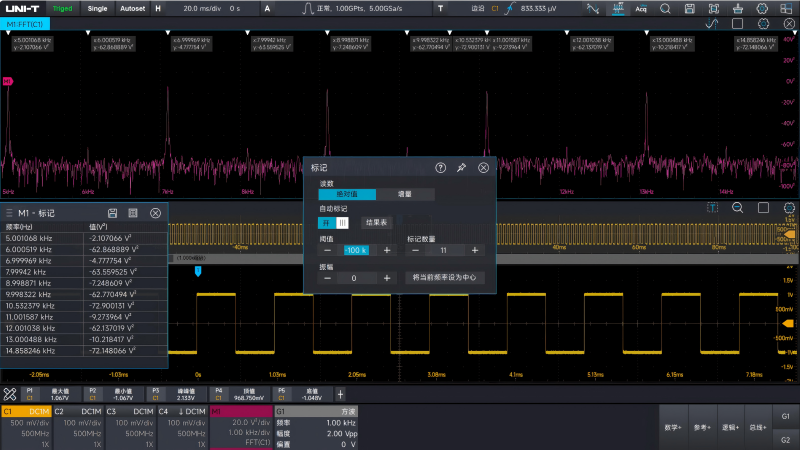Screen dimensions: 800x450
Task: Click the 参考+ add reference button
Action: click(702, 428)
